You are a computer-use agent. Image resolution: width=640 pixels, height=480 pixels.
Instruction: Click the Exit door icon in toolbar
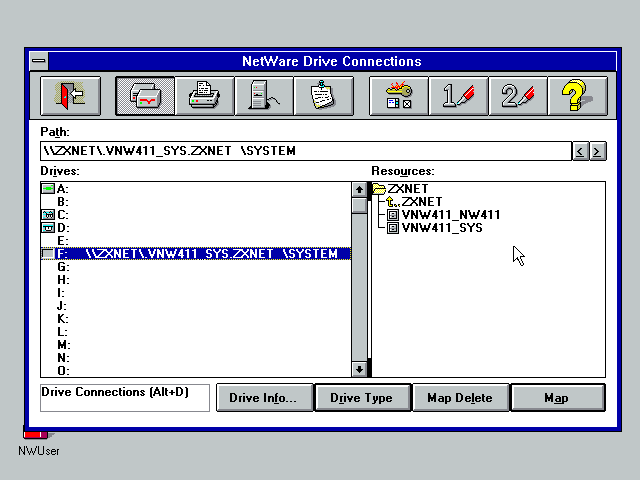coord(70,96)
